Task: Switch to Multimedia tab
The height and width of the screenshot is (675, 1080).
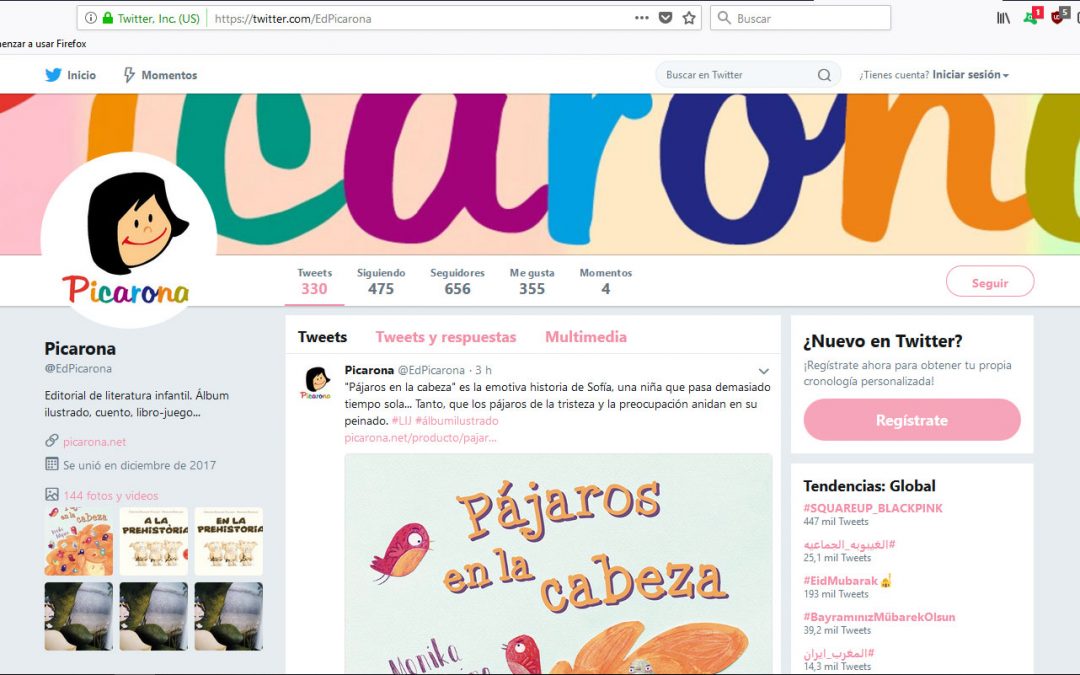Action: 586,337
